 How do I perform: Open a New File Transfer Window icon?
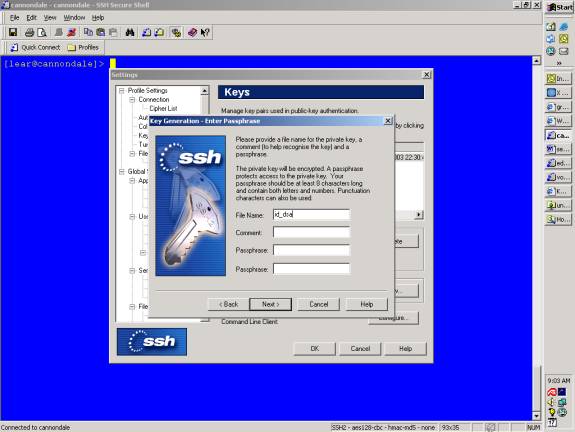[x=159, y=32]
